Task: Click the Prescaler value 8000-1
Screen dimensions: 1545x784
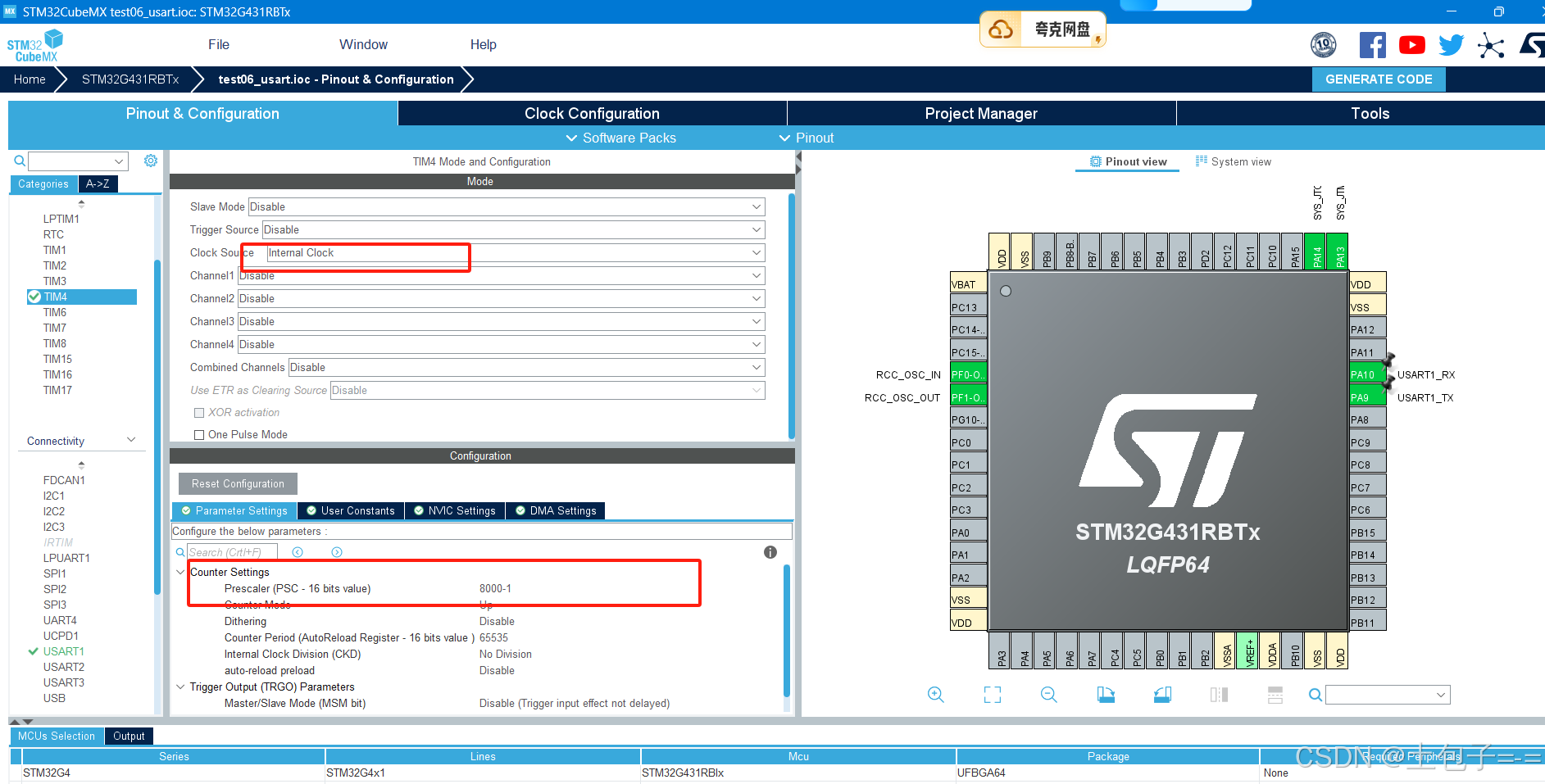Action: (x=495, y=588)
